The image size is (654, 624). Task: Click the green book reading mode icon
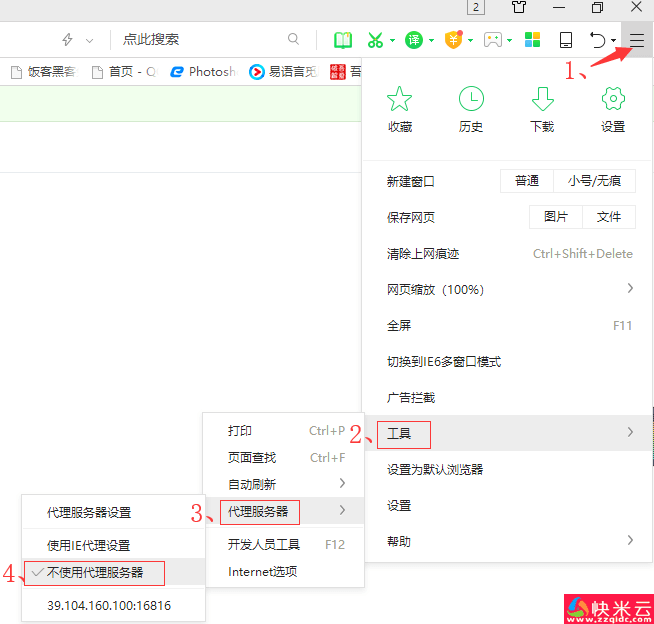[x=343, y=40]
